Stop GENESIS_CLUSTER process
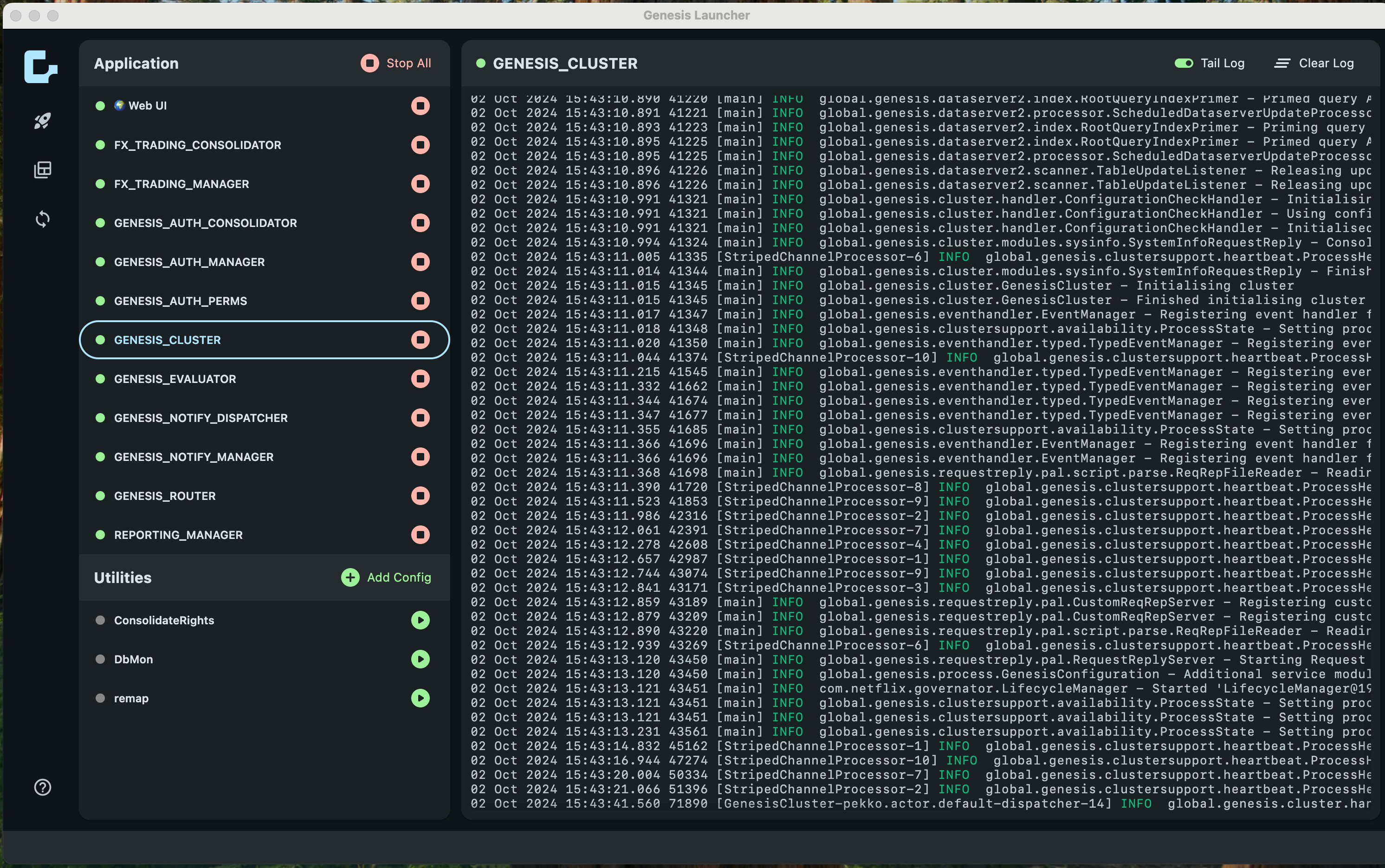 (x=420, y=340)
